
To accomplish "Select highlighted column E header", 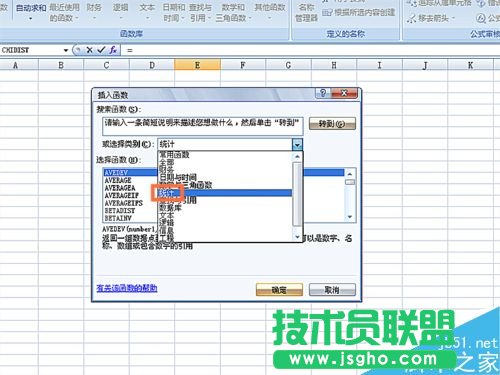I will click(197, 65).
